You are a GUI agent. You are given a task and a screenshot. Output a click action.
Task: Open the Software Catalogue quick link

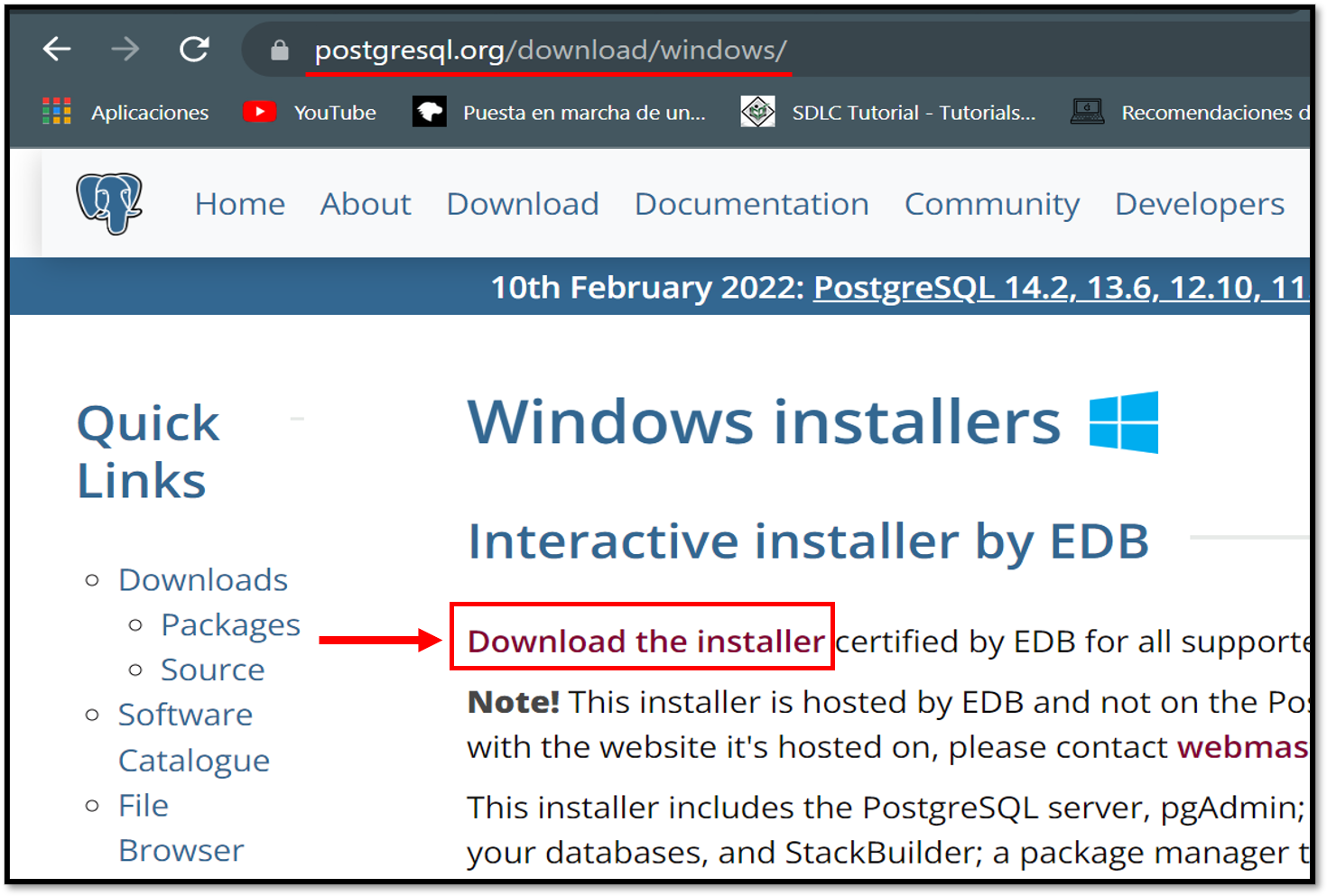click(x=194, y=737)
